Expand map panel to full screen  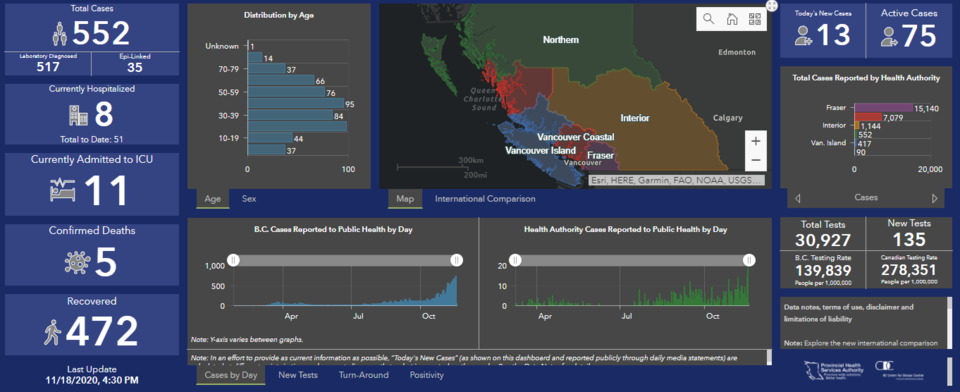point(771,6)
